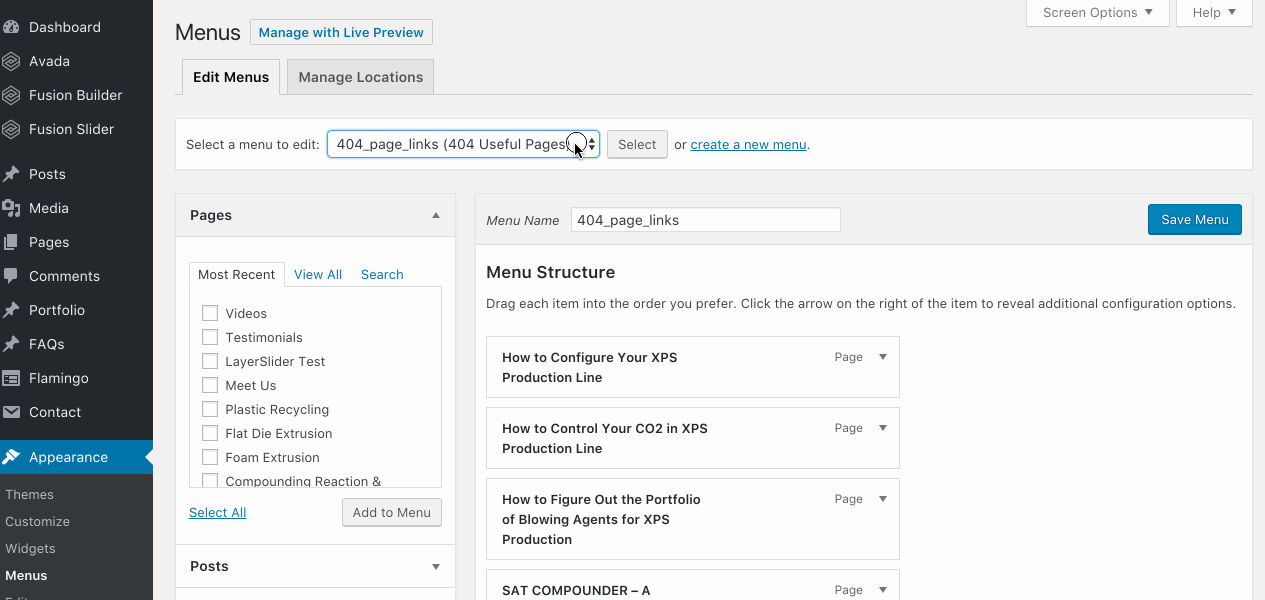Click the Fusion Builder icon in sidebar
The width and height of the screenshot is (1265, 600).
11,95
